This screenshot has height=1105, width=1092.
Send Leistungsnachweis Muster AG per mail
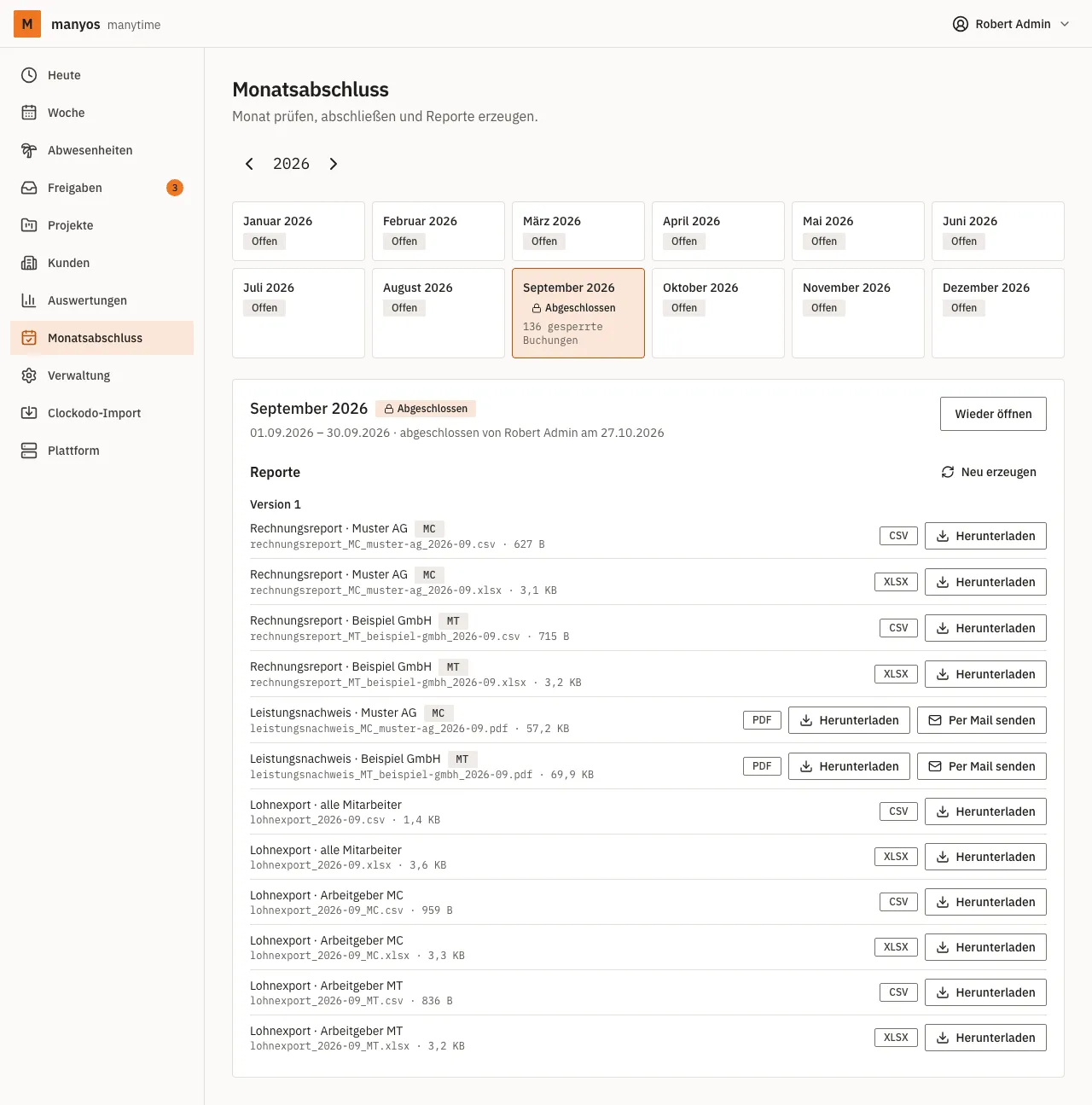tap(981, 720)
